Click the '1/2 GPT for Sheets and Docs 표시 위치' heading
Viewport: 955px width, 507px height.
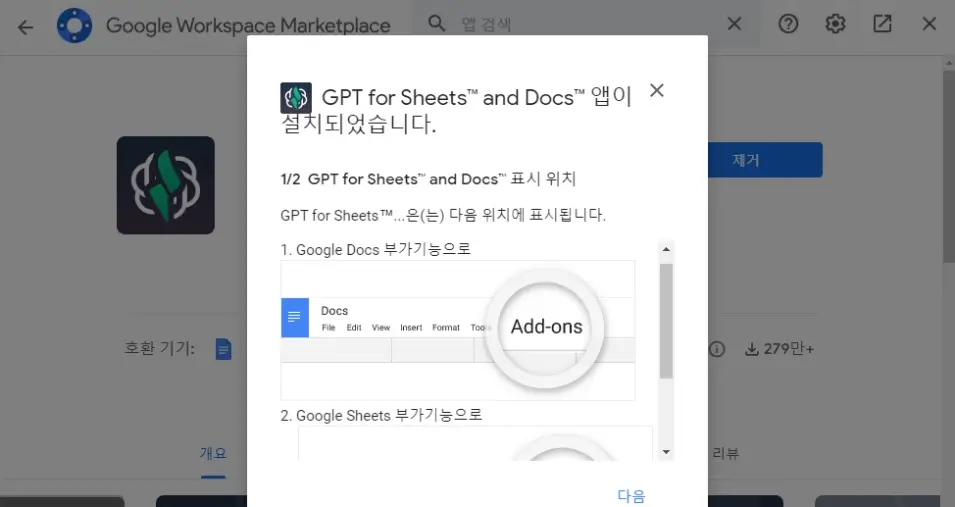428,179
